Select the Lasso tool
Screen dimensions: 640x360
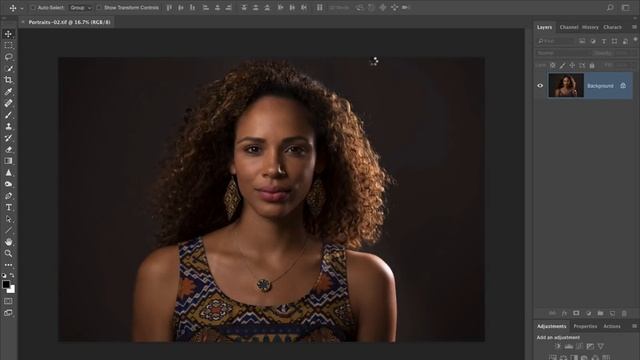8,57
